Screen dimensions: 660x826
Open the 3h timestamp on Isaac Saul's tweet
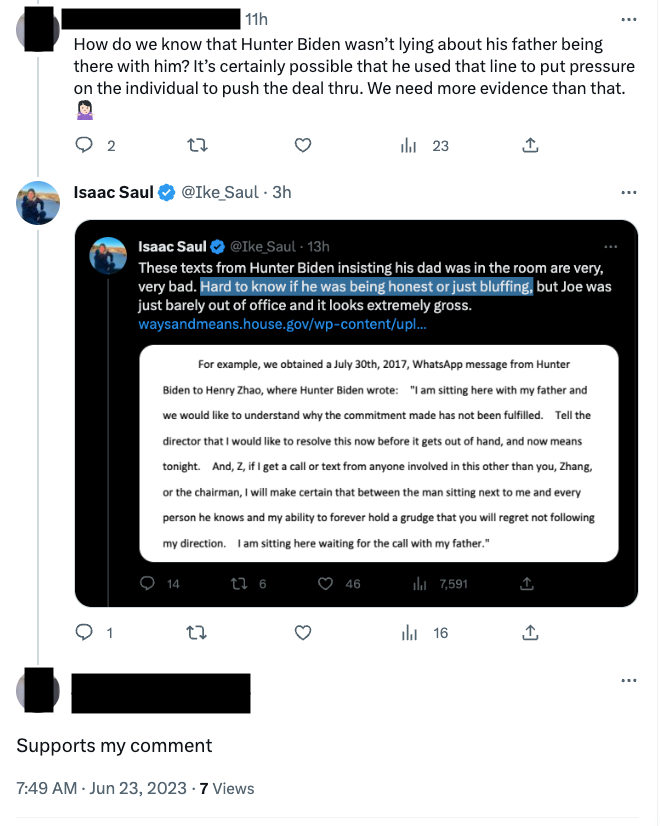click(x=282, y=192)
